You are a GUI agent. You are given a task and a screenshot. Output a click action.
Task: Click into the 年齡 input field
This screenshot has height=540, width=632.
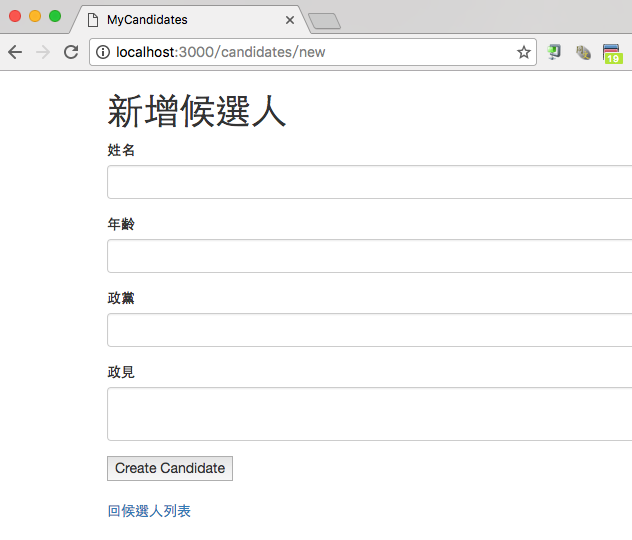369,256
